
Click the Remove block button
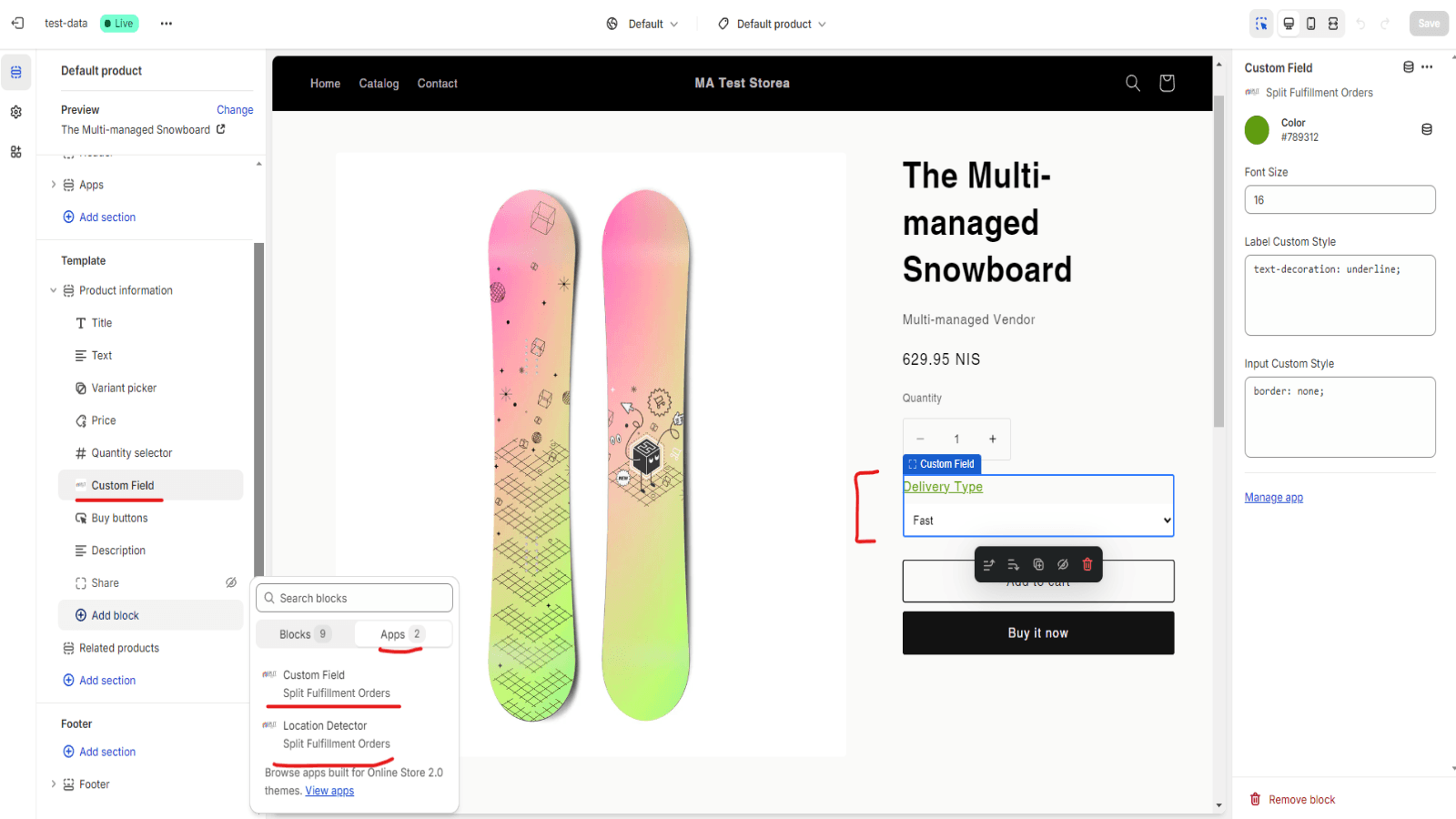tap(1292, 800)
